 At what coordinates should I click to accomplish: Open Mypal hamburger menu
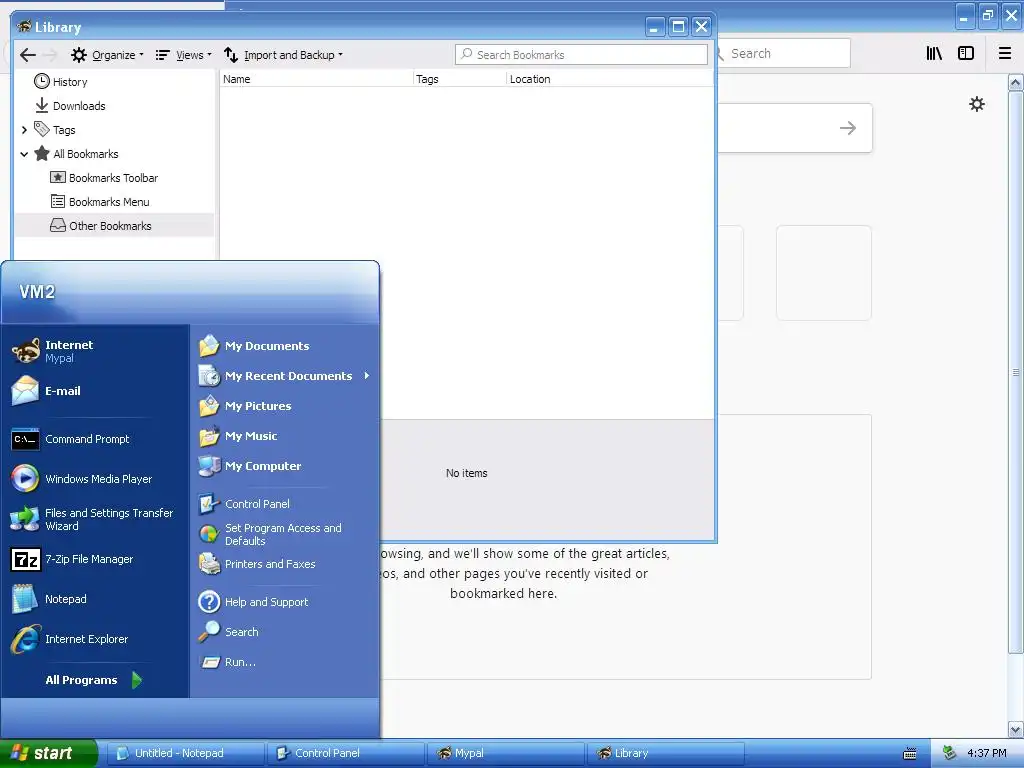pos(1005,54)
